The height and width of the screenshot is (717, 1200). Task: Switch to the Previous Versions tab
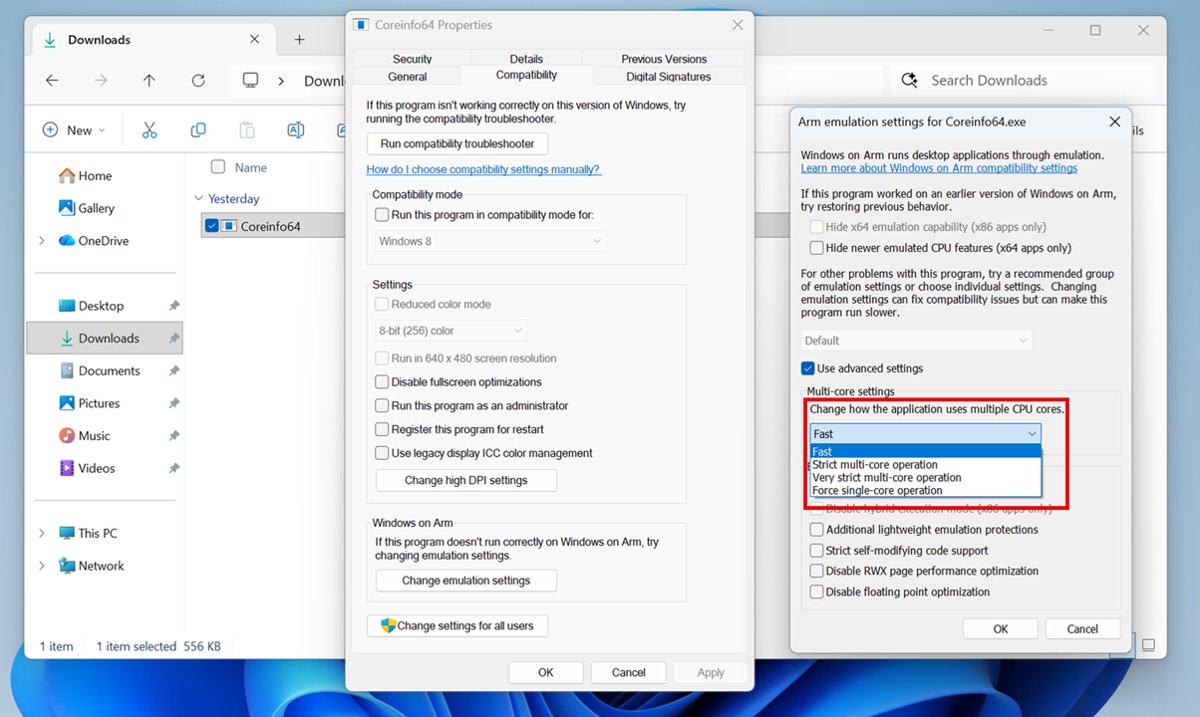(x=664, y=59)
